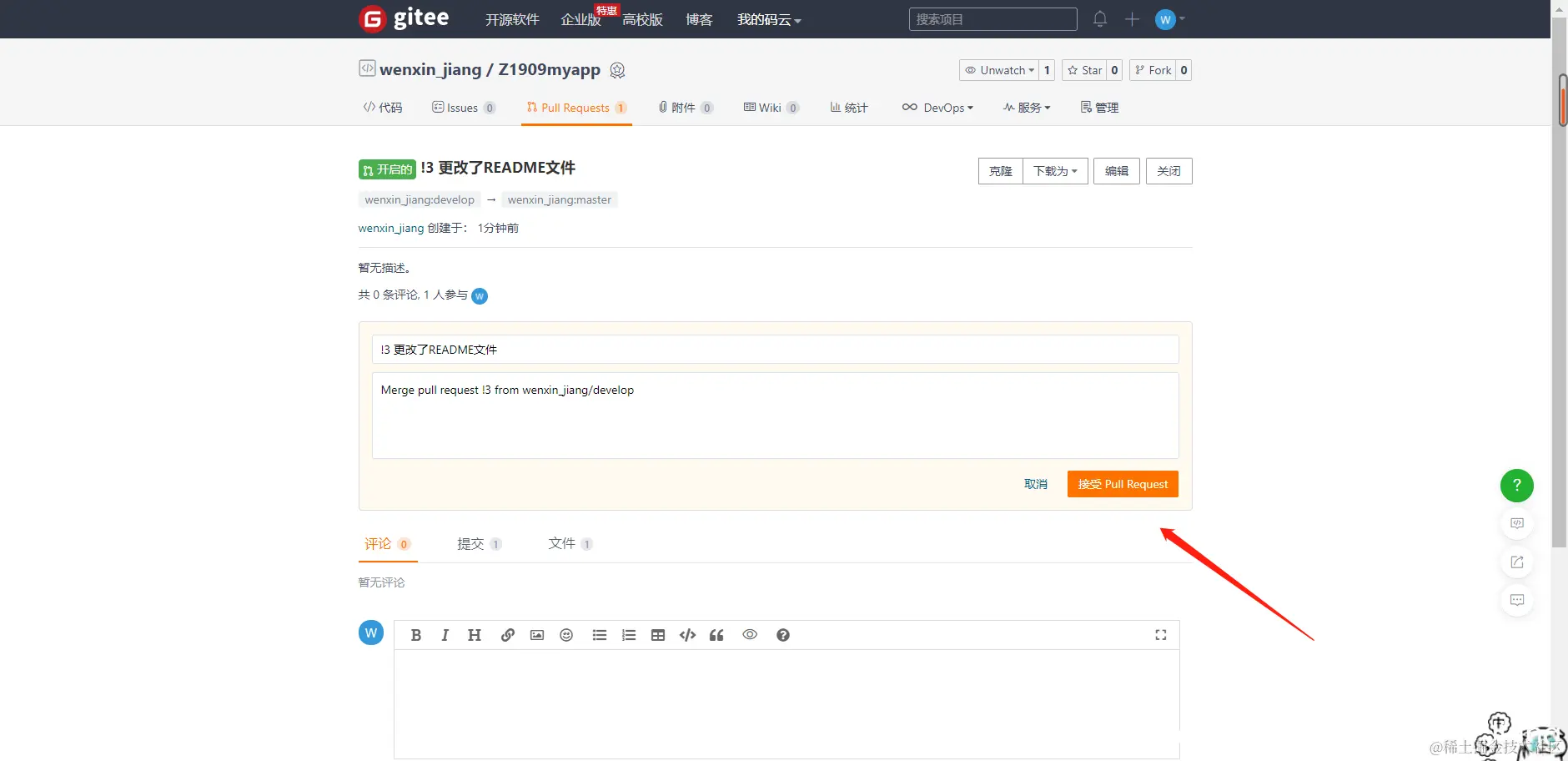Open the Unwatch dropdown
This screenshot has height=761, width=1568.
coord(999,70)
